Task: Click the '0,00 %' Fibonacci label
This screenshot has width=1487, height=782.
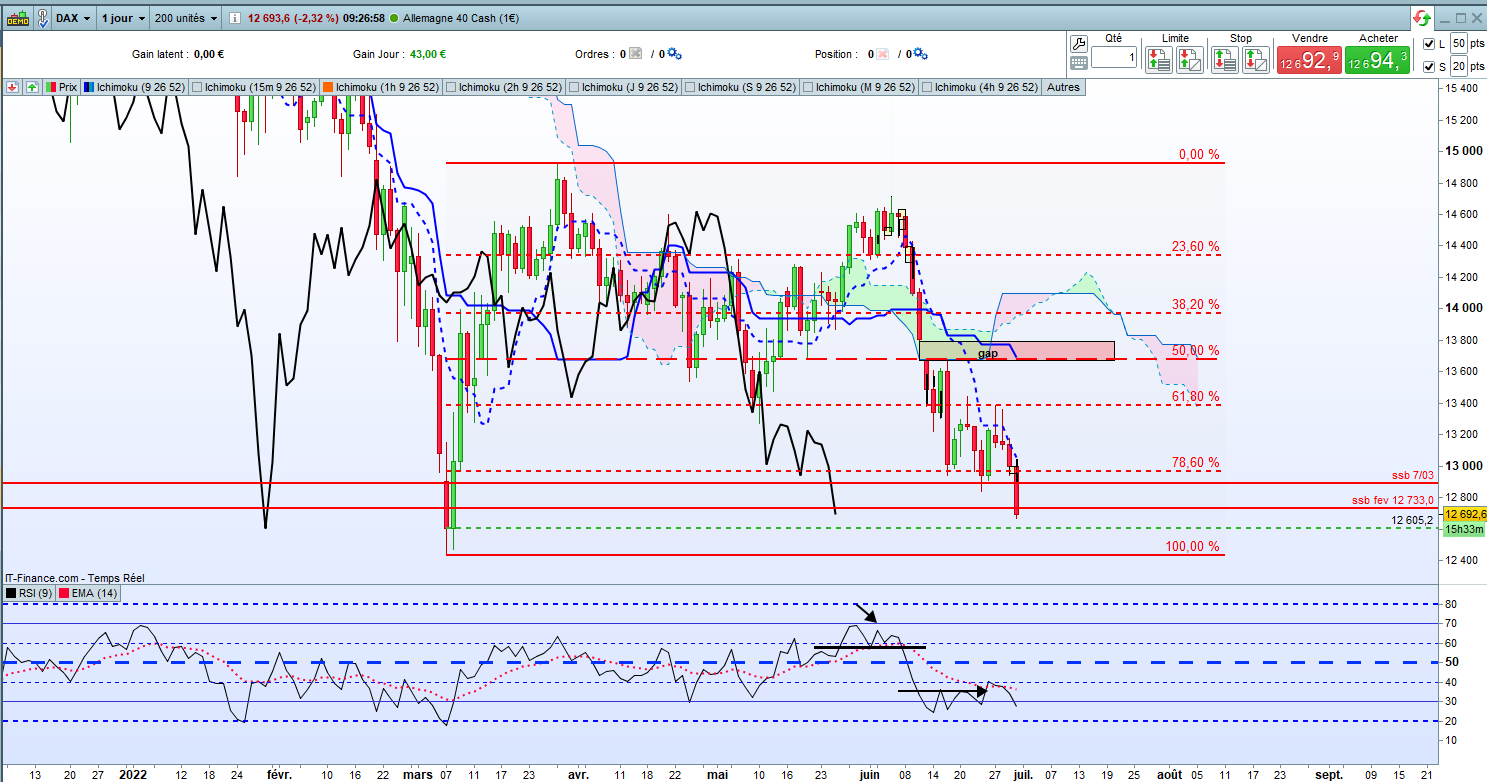Action: [x=1199, y=155]
